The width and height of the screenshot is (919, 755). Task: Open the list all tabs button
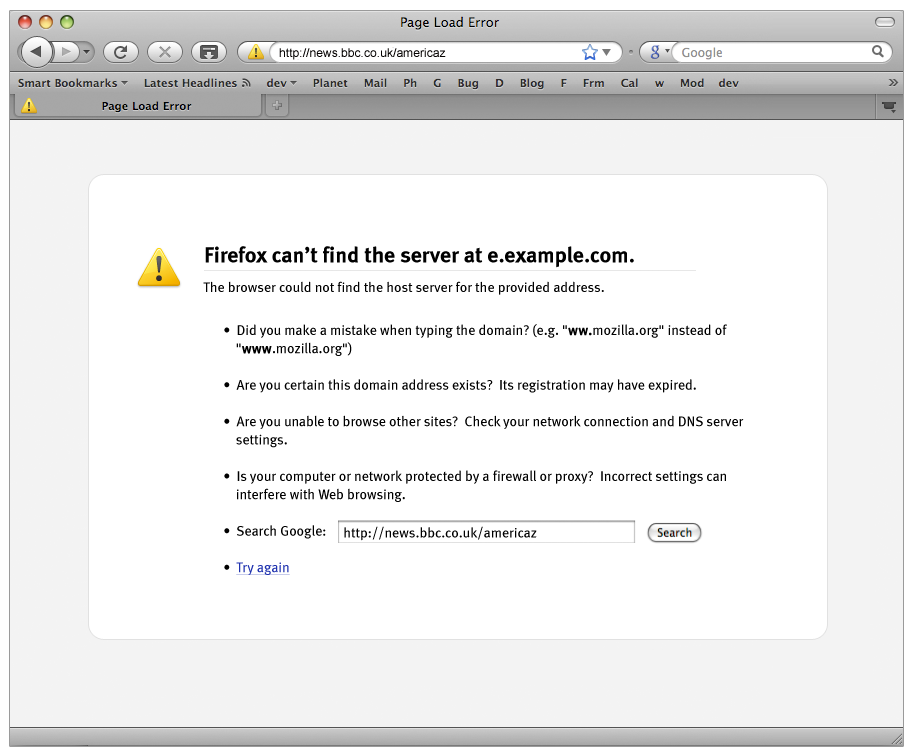[x=889, y=107]
